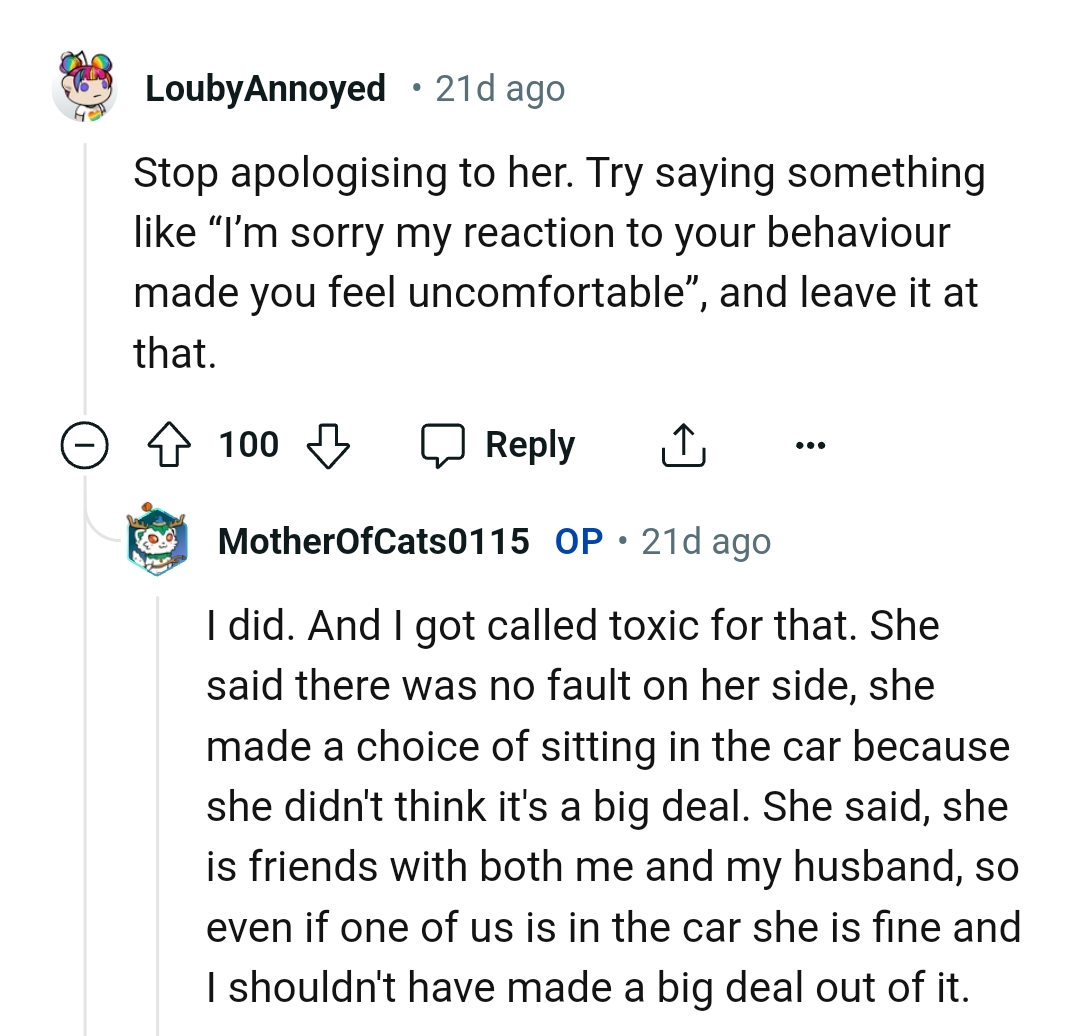
Task: Open MotherOfCats0115's profile via username
Action: (373, 541)
